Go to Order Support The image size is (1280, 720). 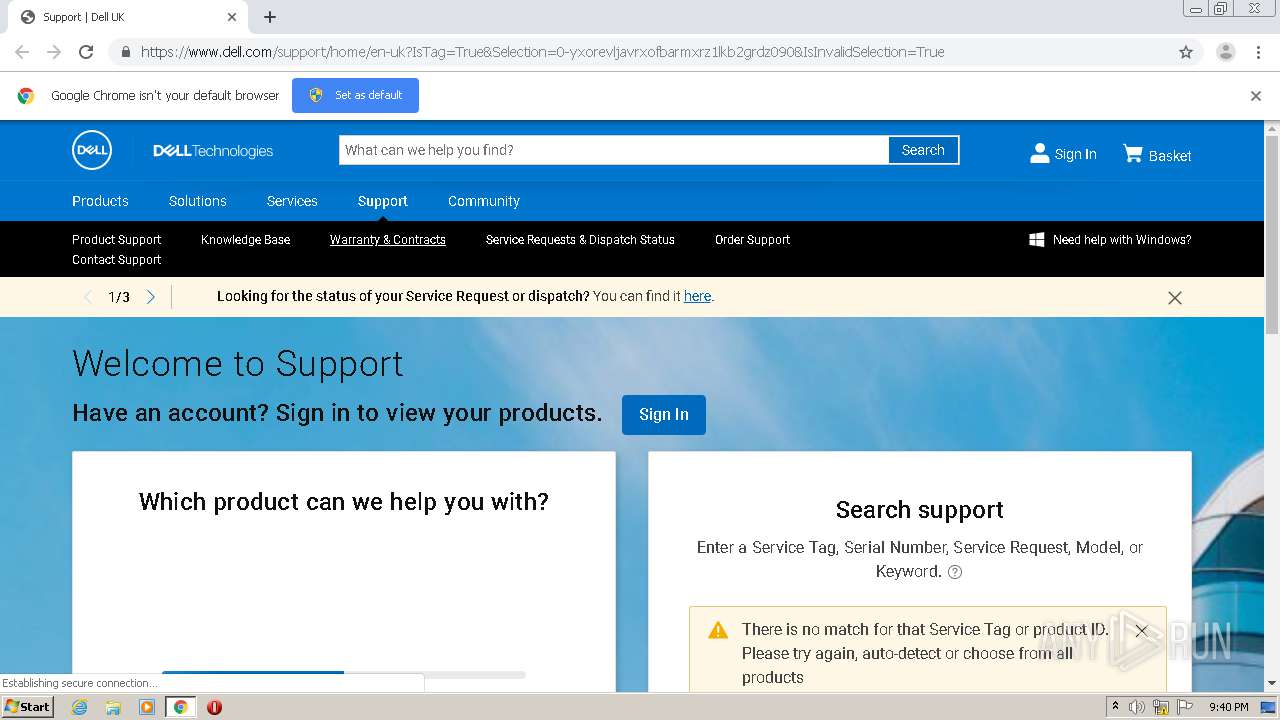pyautogui.click(x=752, y=240)
